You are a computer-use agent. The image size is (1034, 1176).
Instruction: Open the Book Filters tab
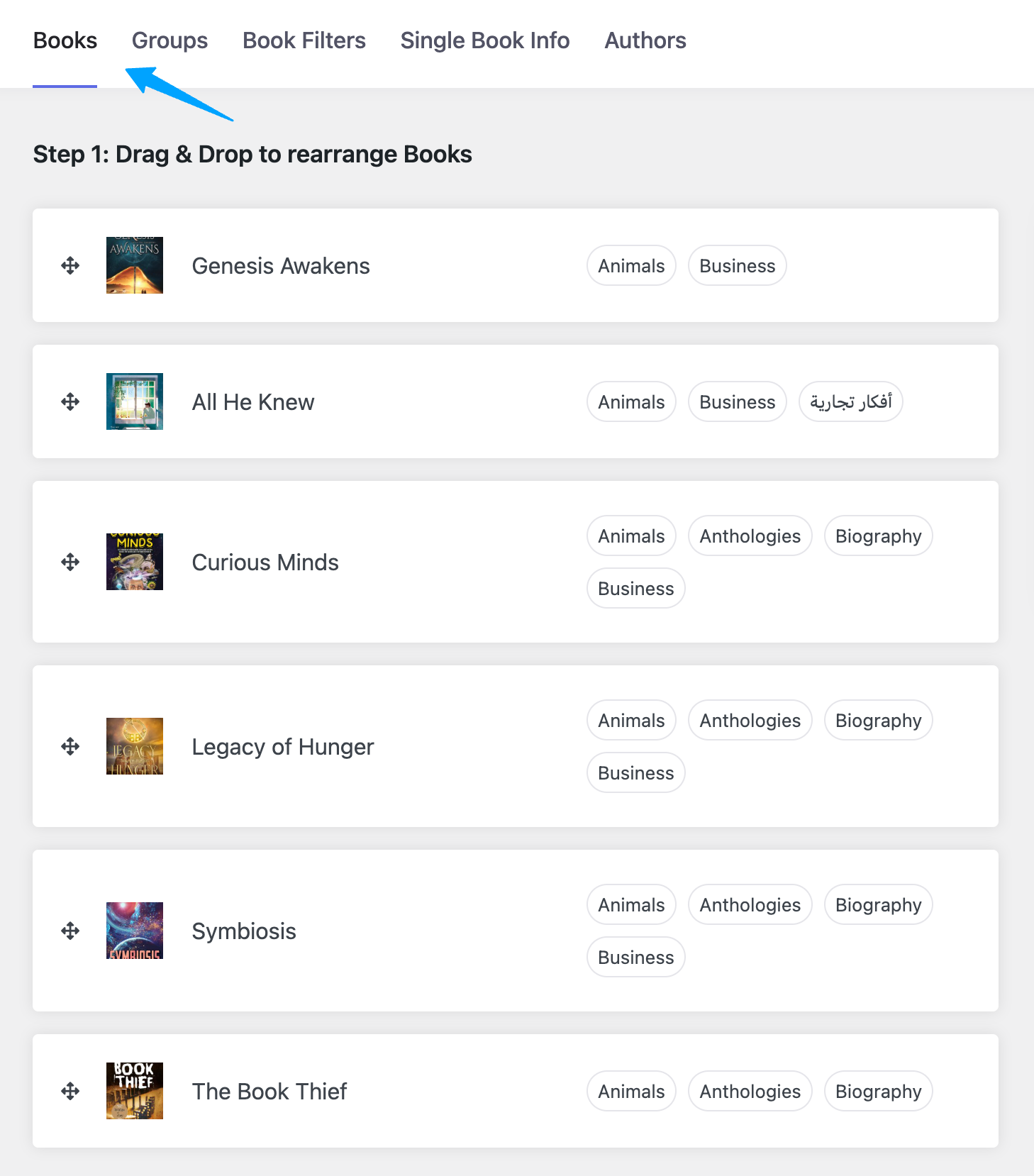pos(304,40)
